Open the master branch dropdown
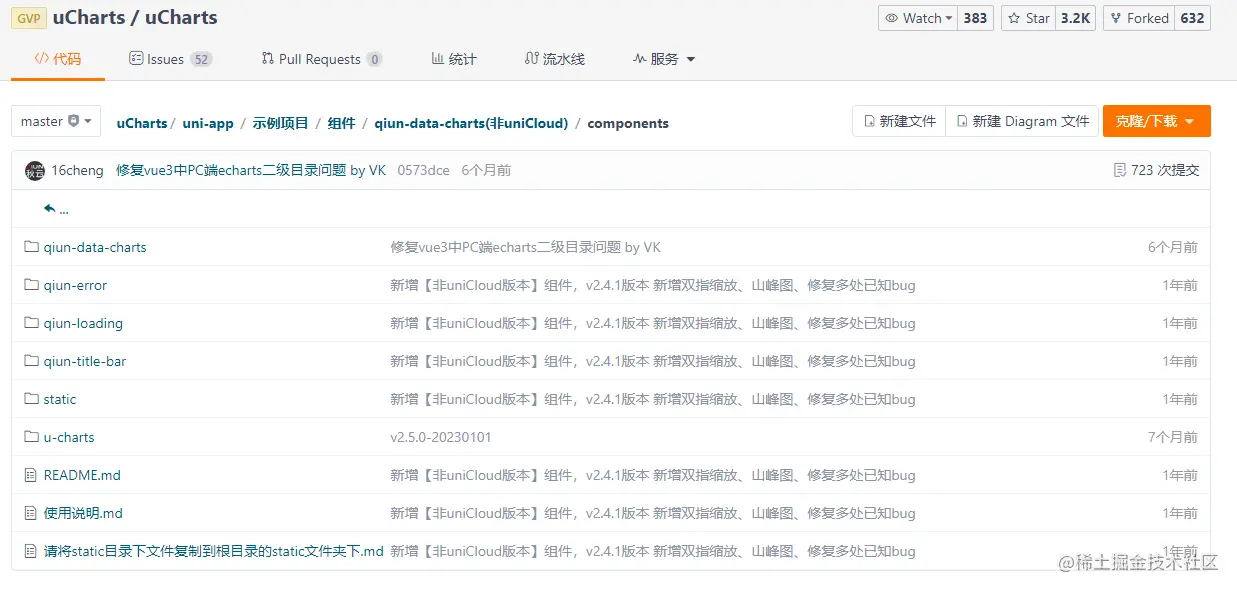Image resolution: width=1237 pixels, height=591 pixels. point(56,121)
